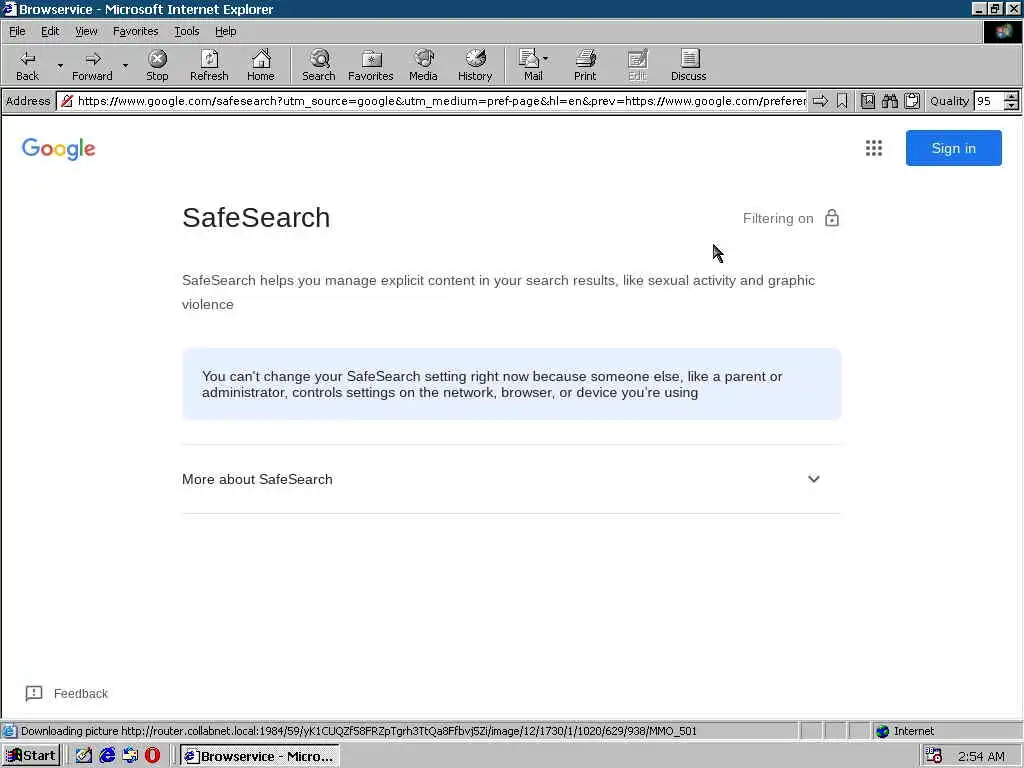Launch the notepad pencil quick launch icon
Screen dimensions: 1024x768
coord(84,756)
